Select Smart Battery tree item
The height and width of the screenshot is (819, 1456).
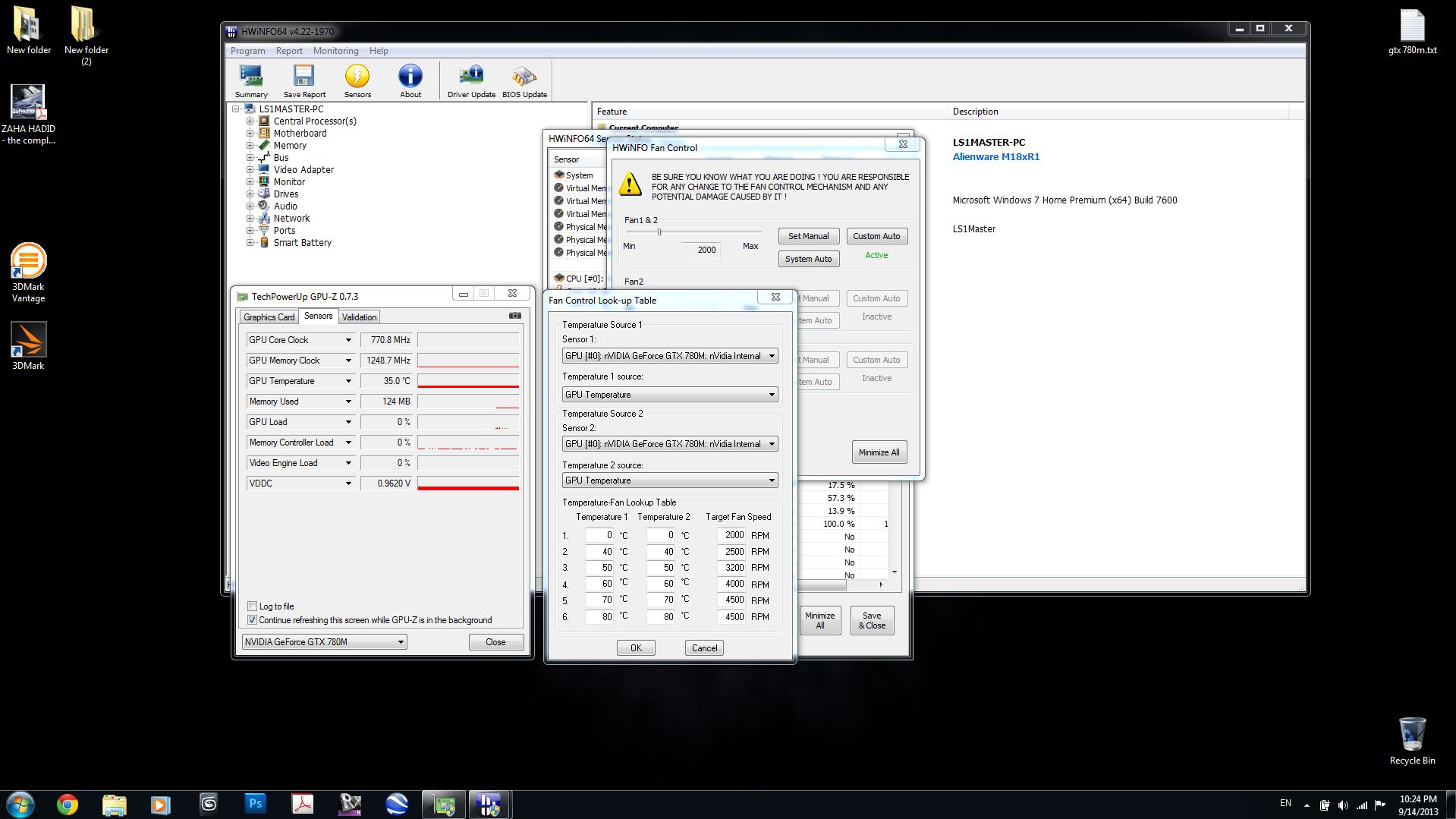point(302,243)
